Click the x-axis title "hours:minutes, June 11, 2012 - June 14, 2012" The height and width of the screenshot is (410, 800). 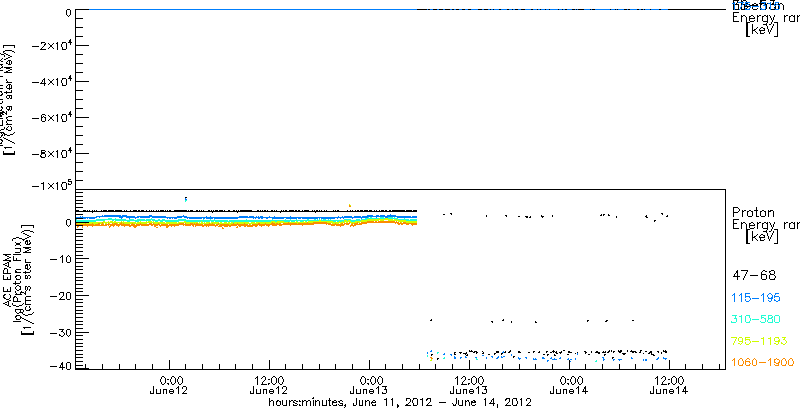[x=401, y=402]
